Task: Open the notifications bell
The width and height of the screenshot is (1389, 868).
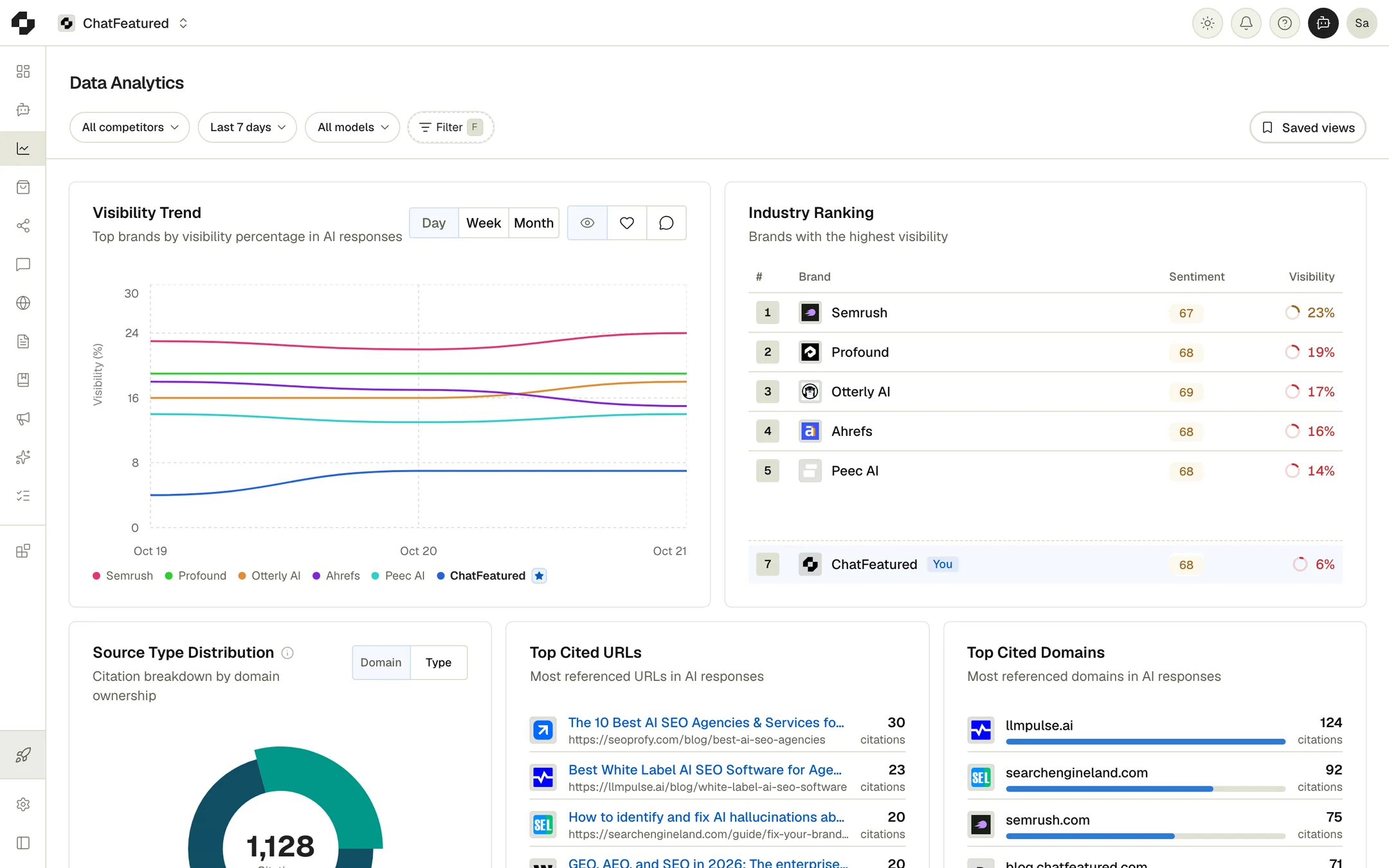Action: (x=1246, y=23)
